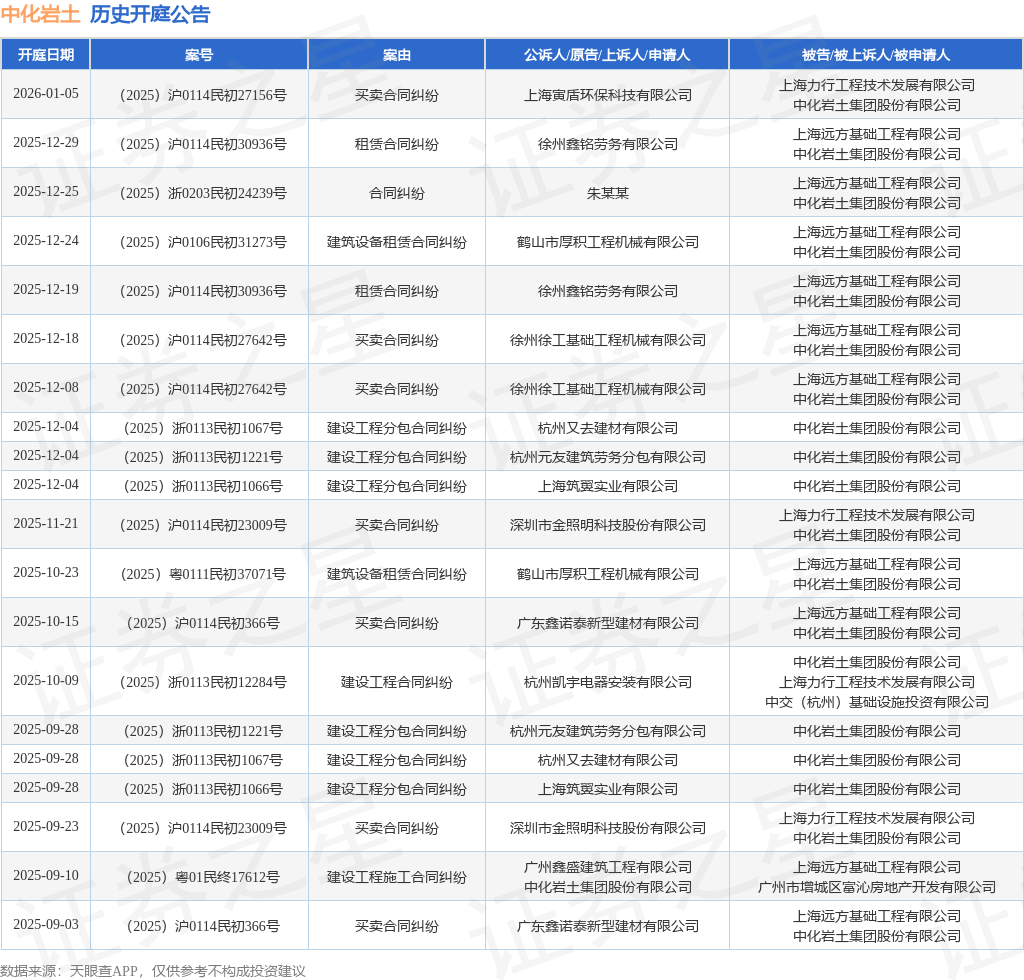Select the date 2025-12-19
The width and height of the screenshot is (1024, 980).
[x=46, y=289]
